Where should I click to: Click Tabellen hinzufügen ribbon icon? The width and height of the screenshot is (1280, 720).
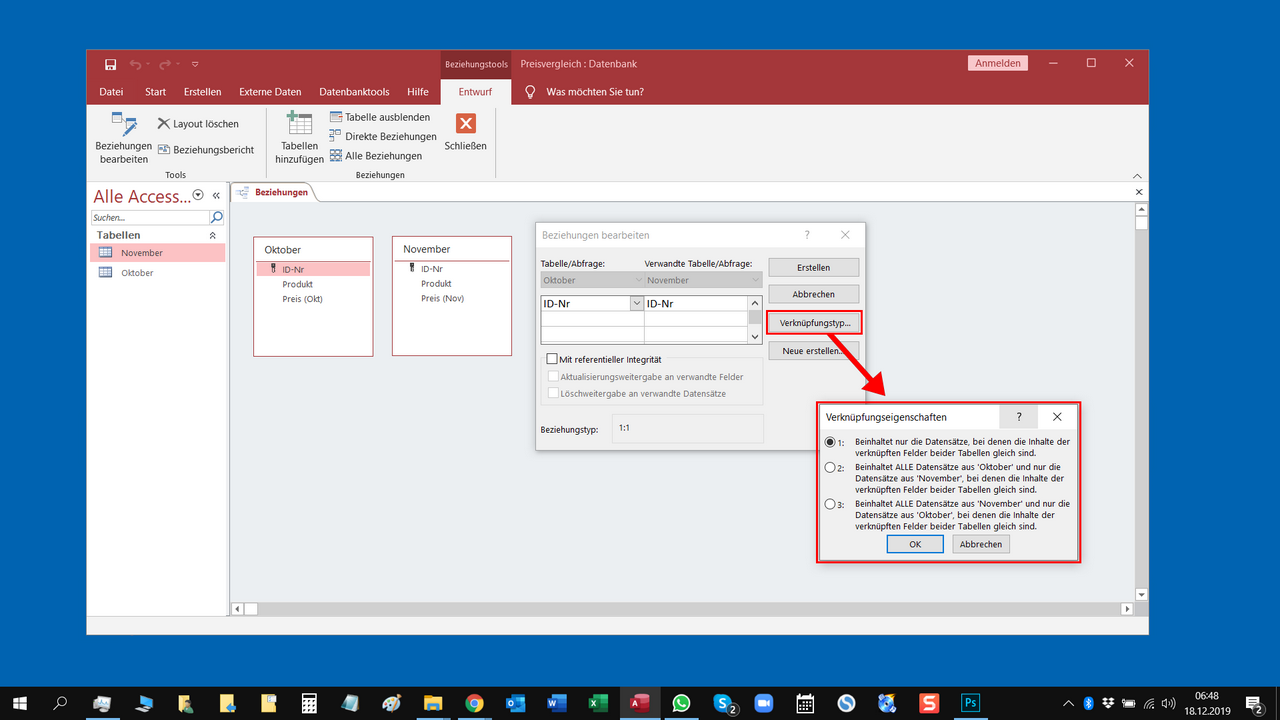point(299,138)
